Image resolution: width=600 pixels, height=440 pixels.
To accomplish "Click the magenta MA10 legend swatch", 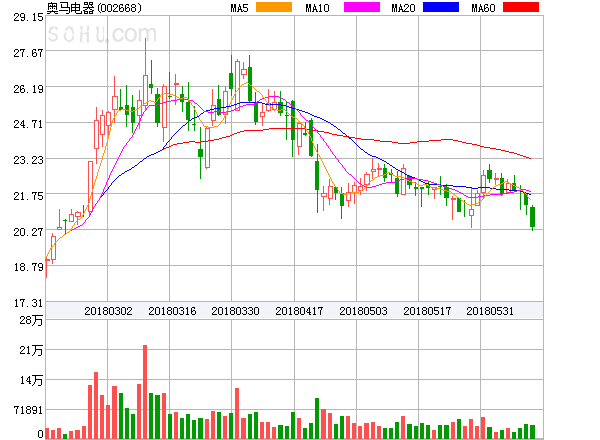I will (x=362, y=7).
